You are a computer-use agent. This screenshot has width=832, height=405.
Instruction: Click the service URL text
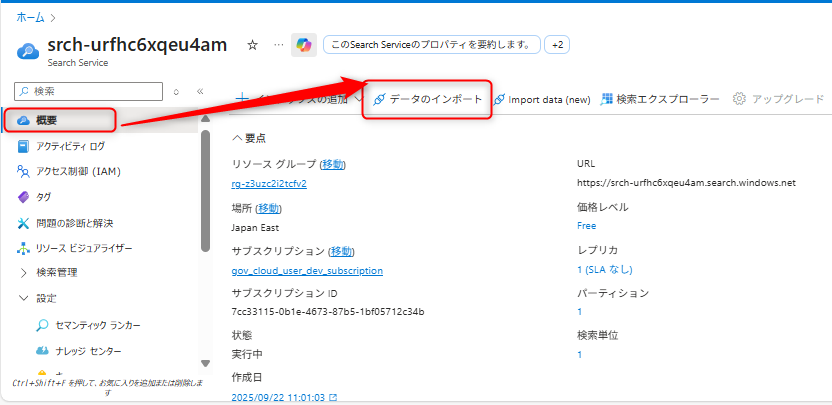click(687, 183)
